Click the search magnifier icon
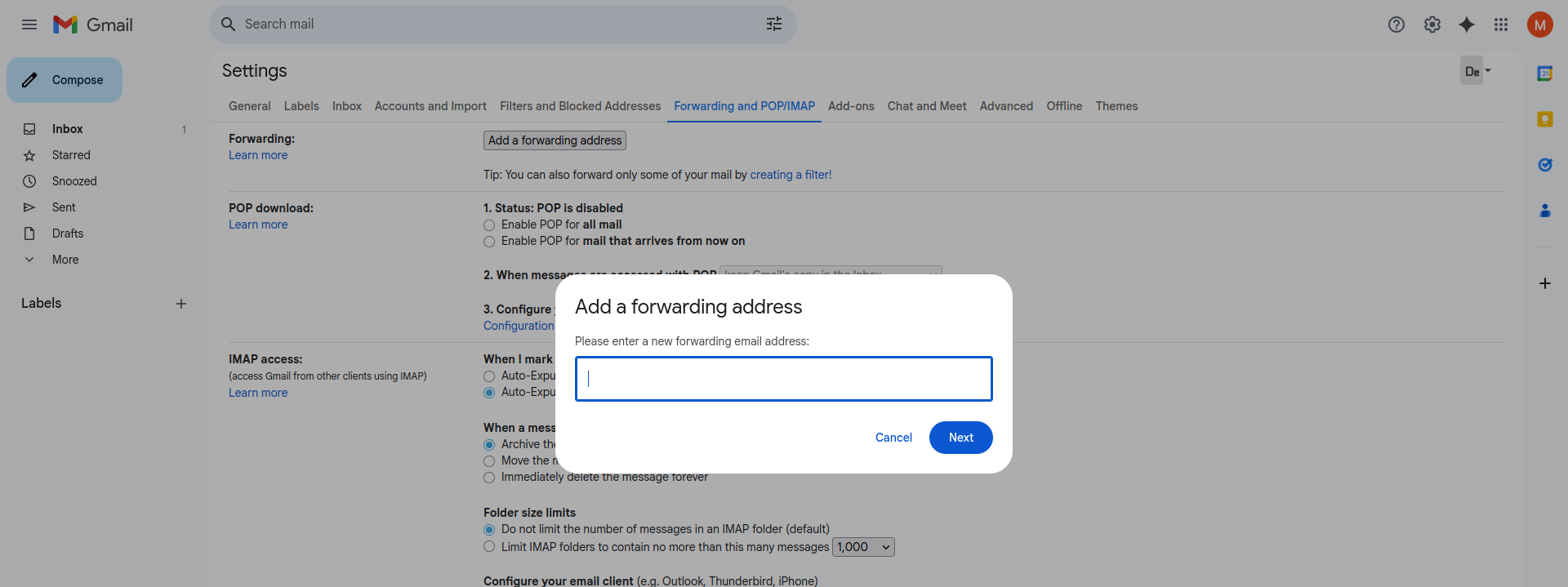This screenshot has height=587, width=1568. coord(229,24)
